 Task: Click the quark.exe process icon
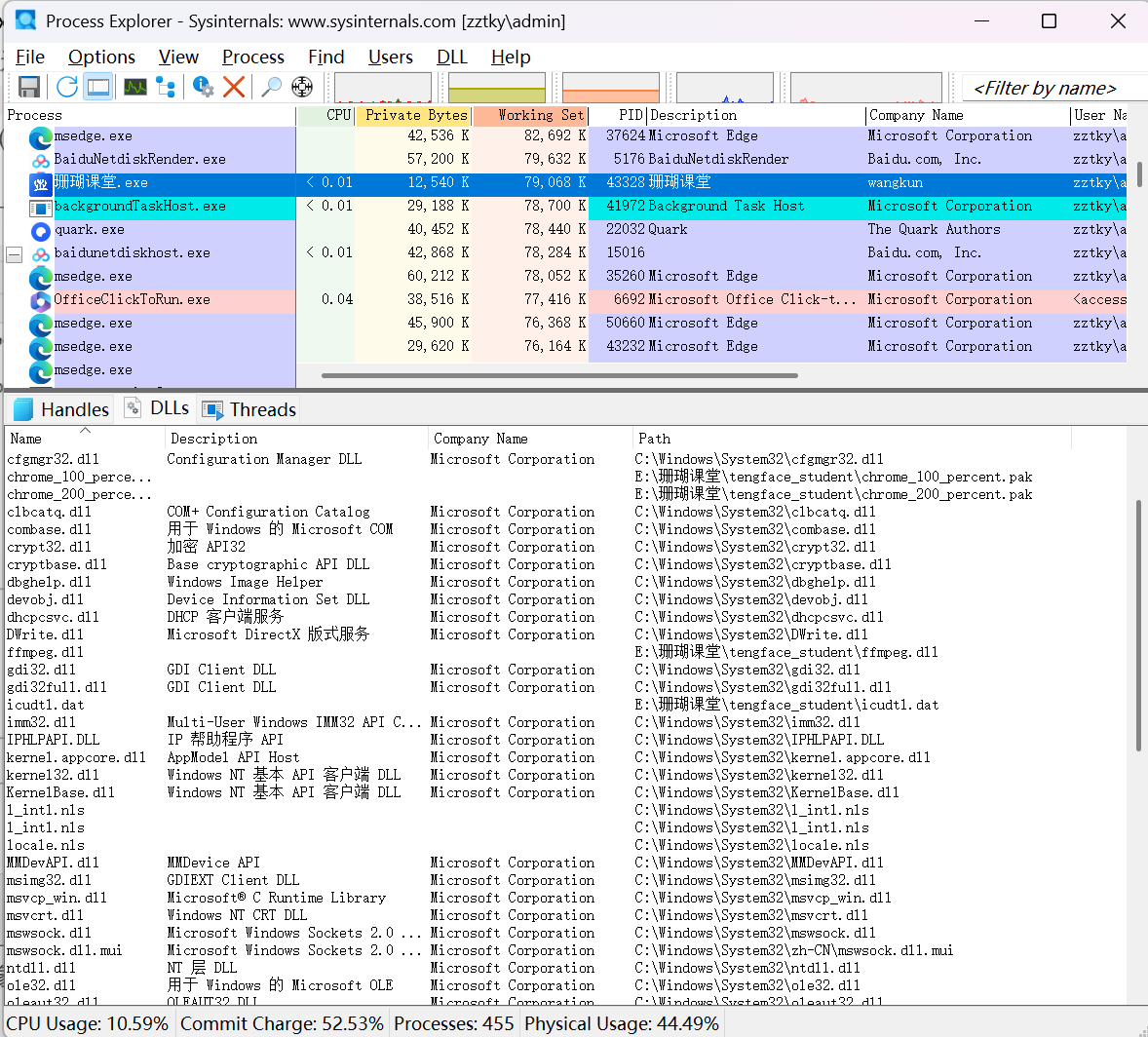pos(41,231)
